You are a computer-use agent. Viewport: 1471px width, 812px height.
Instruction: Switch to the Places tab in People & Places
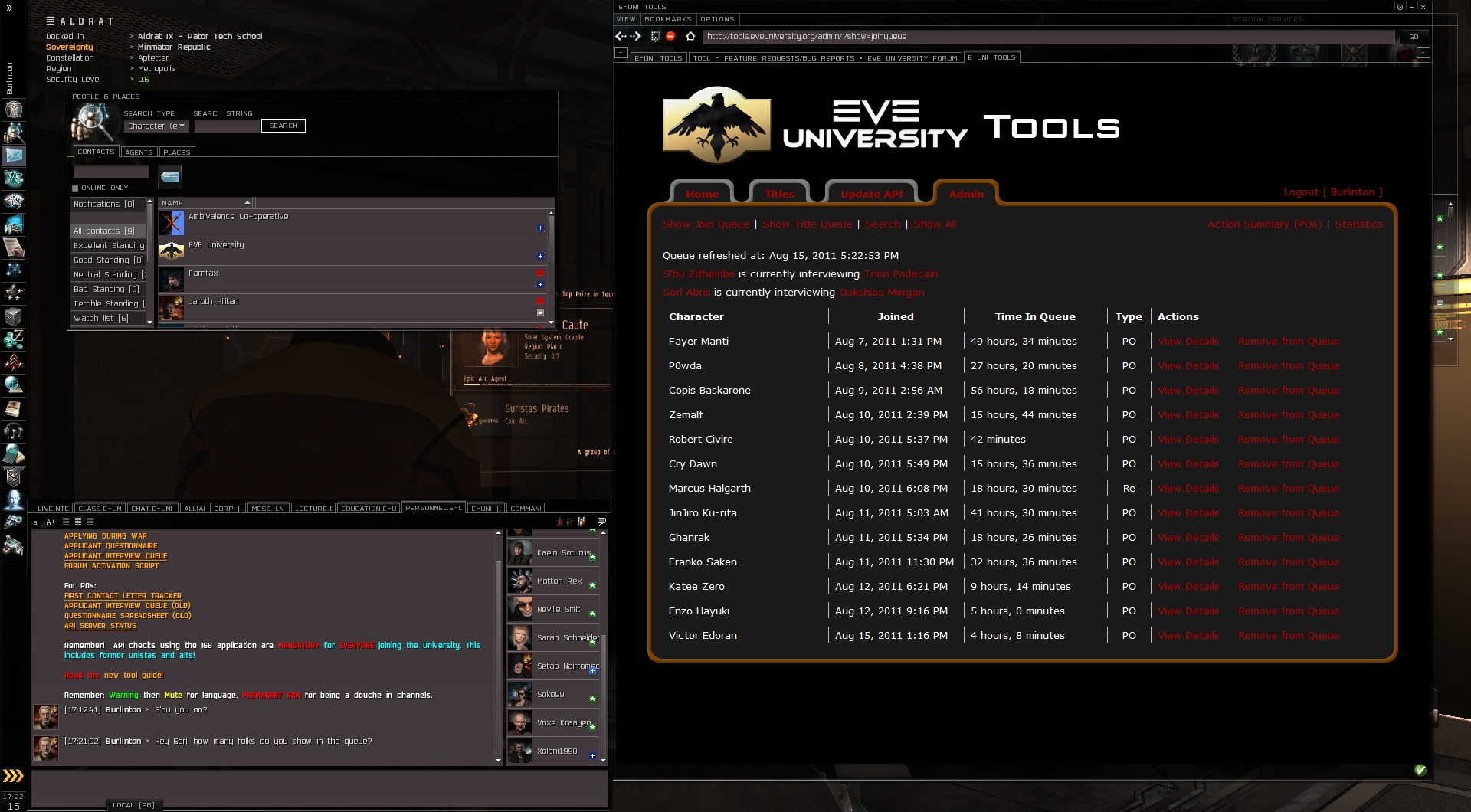pos(177,152)
